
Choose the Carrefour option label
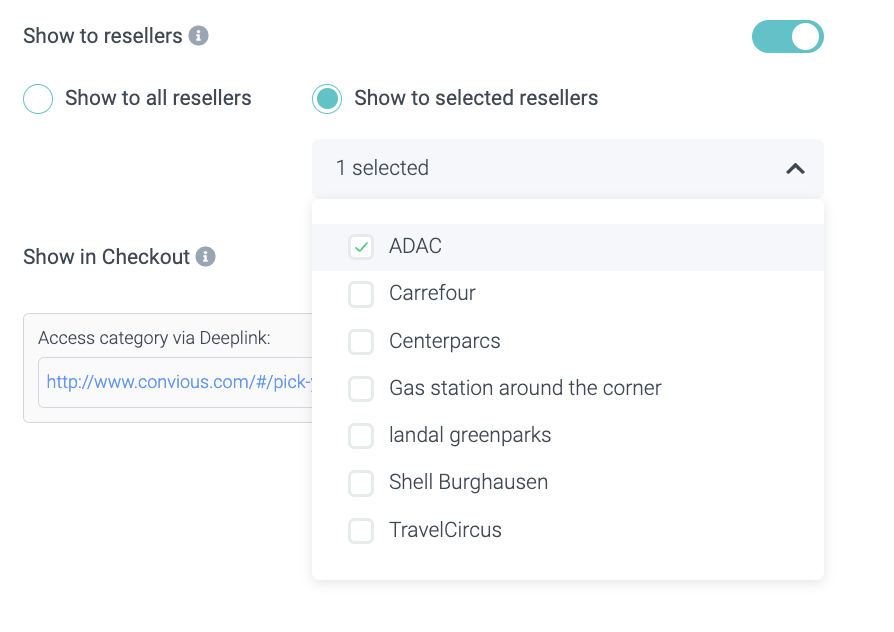point(432,294)
